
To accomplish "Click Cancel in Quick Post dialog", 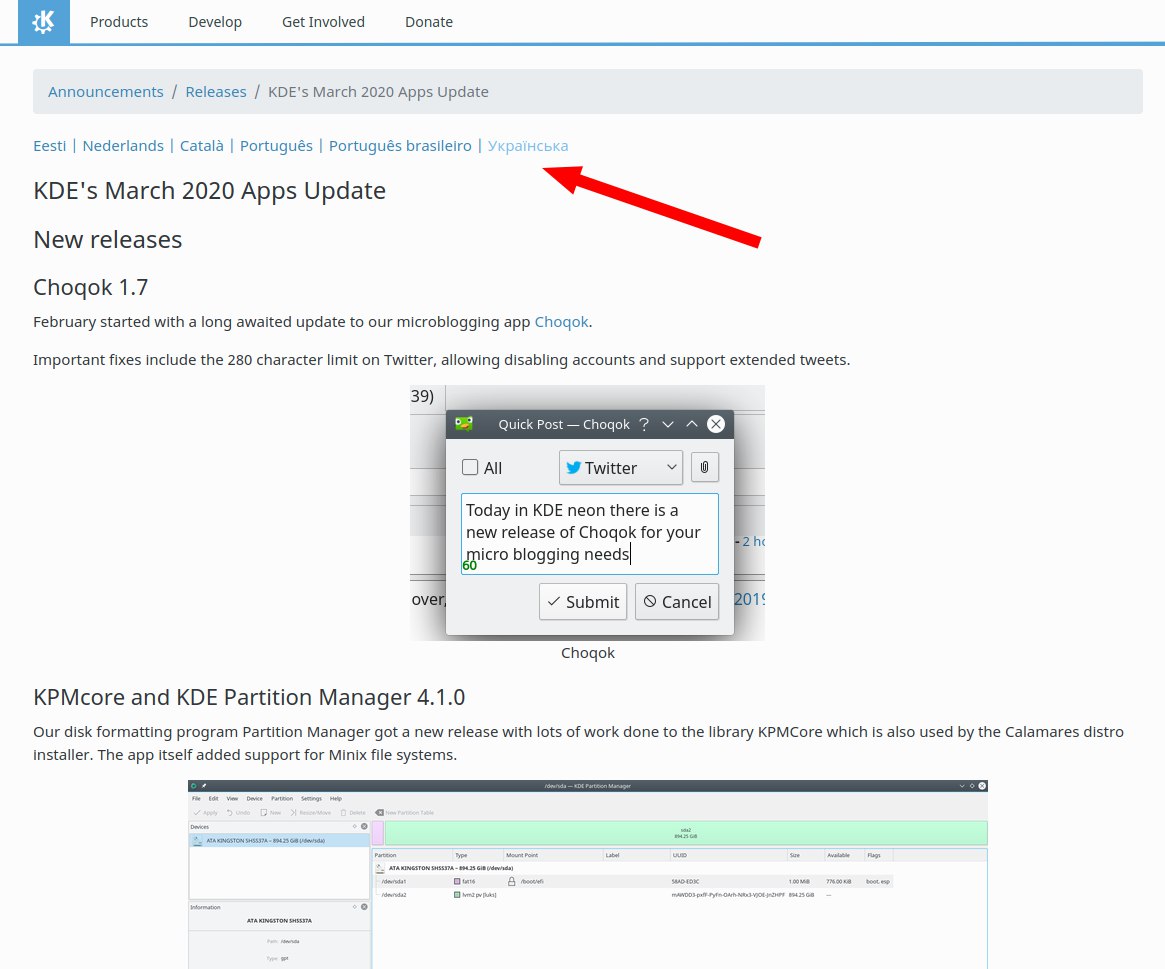I will [677, 602].
